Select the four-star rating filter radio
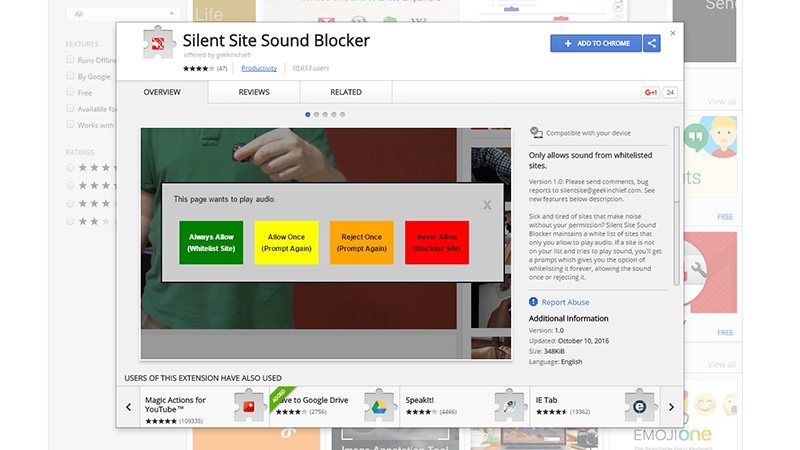Screen dimensions: 800x450 coord(70,185)
